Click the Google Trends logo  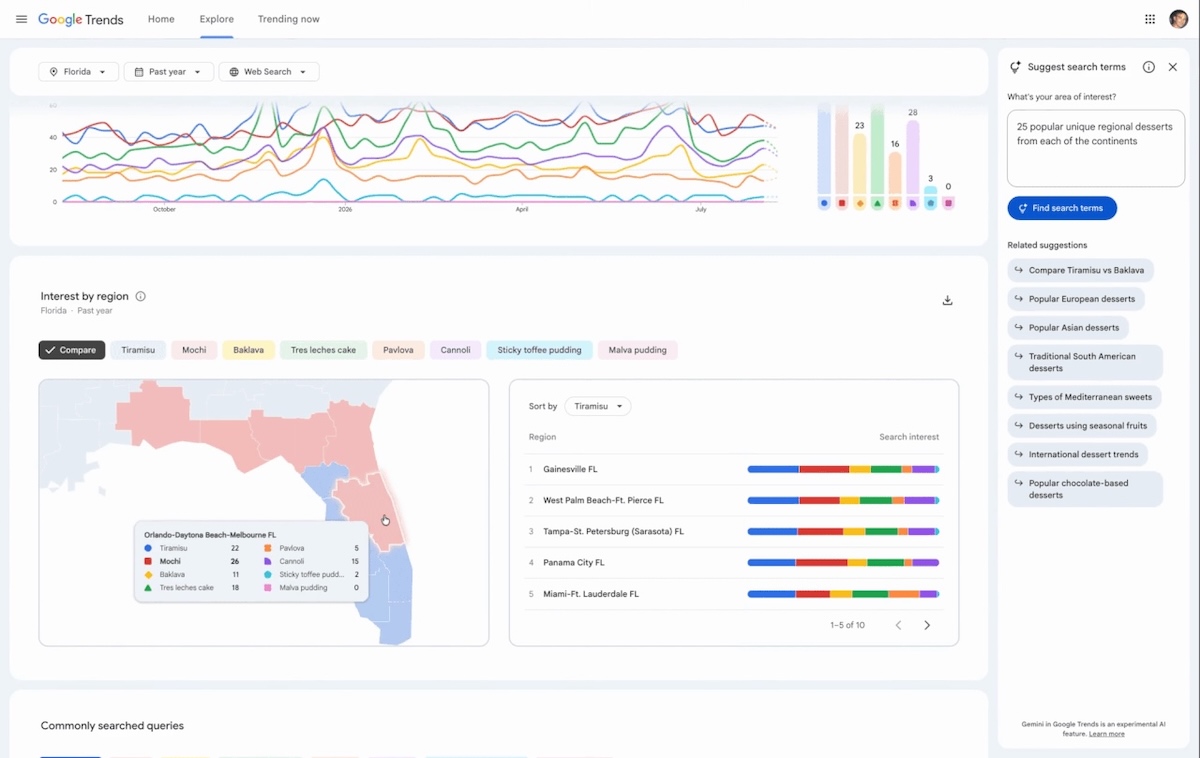(80, 19)
